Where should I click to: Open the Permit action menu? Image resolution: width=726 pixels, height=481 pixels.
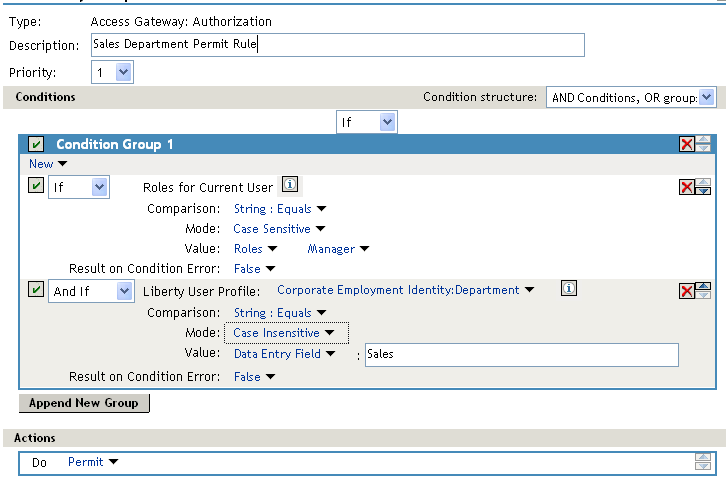pyautogui.click(x=93, y=462)
